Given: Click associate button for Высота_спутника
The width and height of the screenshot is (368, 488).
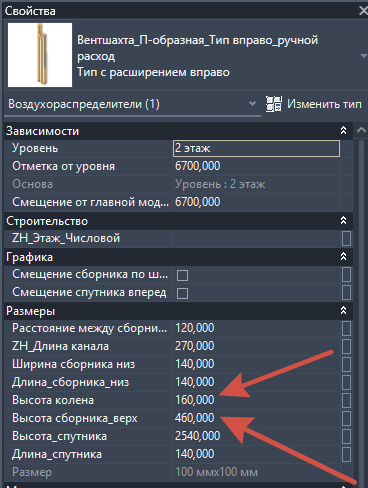Looking at the screenshot, I should [x=346, y=437].
